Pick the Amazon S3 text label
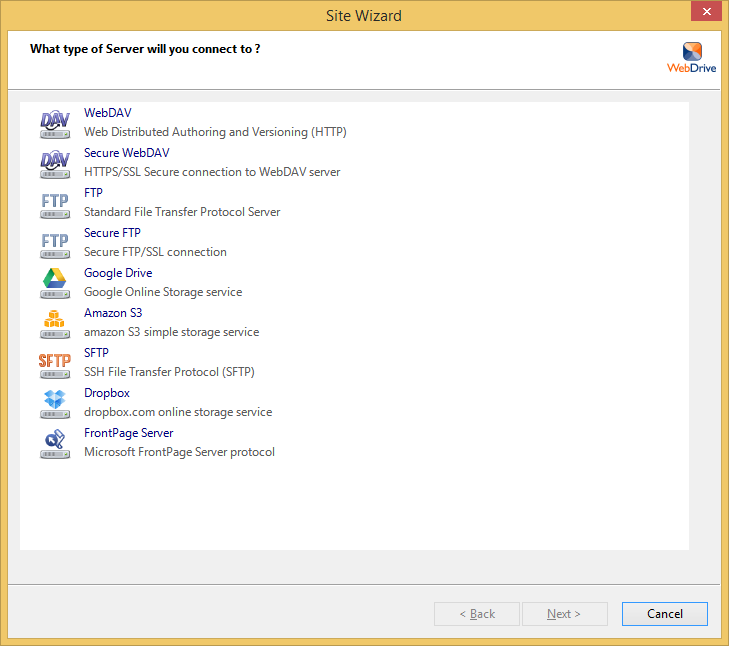Viewport: 729px width, 646px height. pos(113,313)
